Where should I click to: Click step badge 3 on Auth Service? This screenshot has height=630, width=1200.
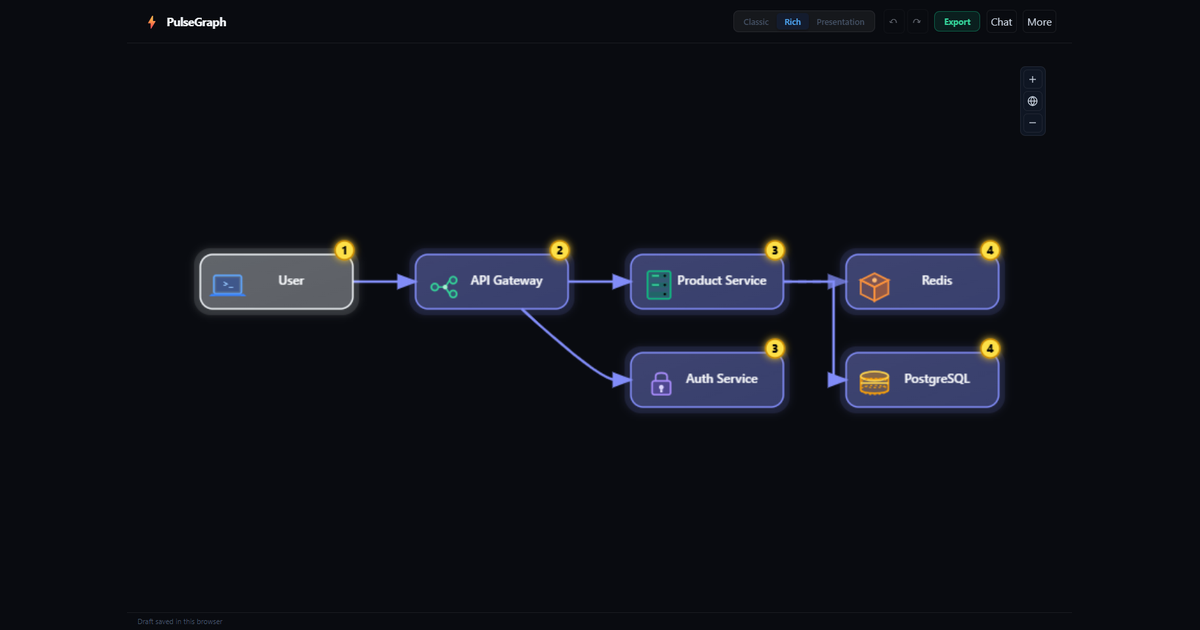tap(774, 348)
